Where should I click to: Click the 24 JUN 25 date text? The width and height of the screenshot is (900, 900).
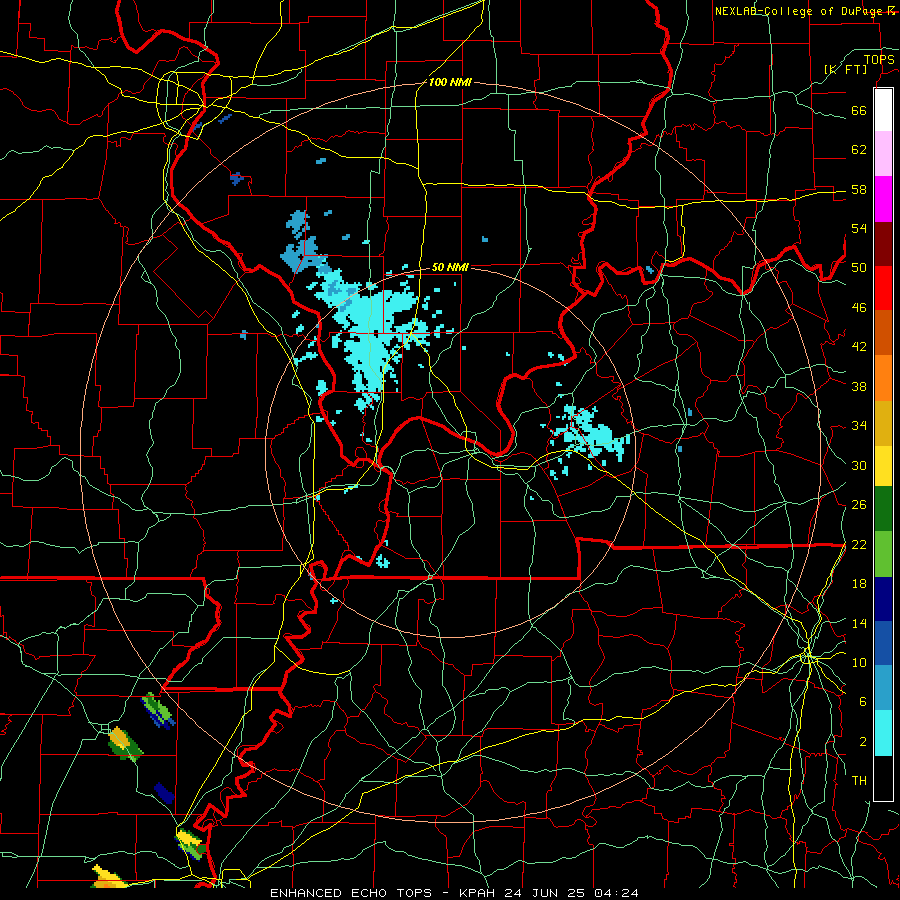545,893
